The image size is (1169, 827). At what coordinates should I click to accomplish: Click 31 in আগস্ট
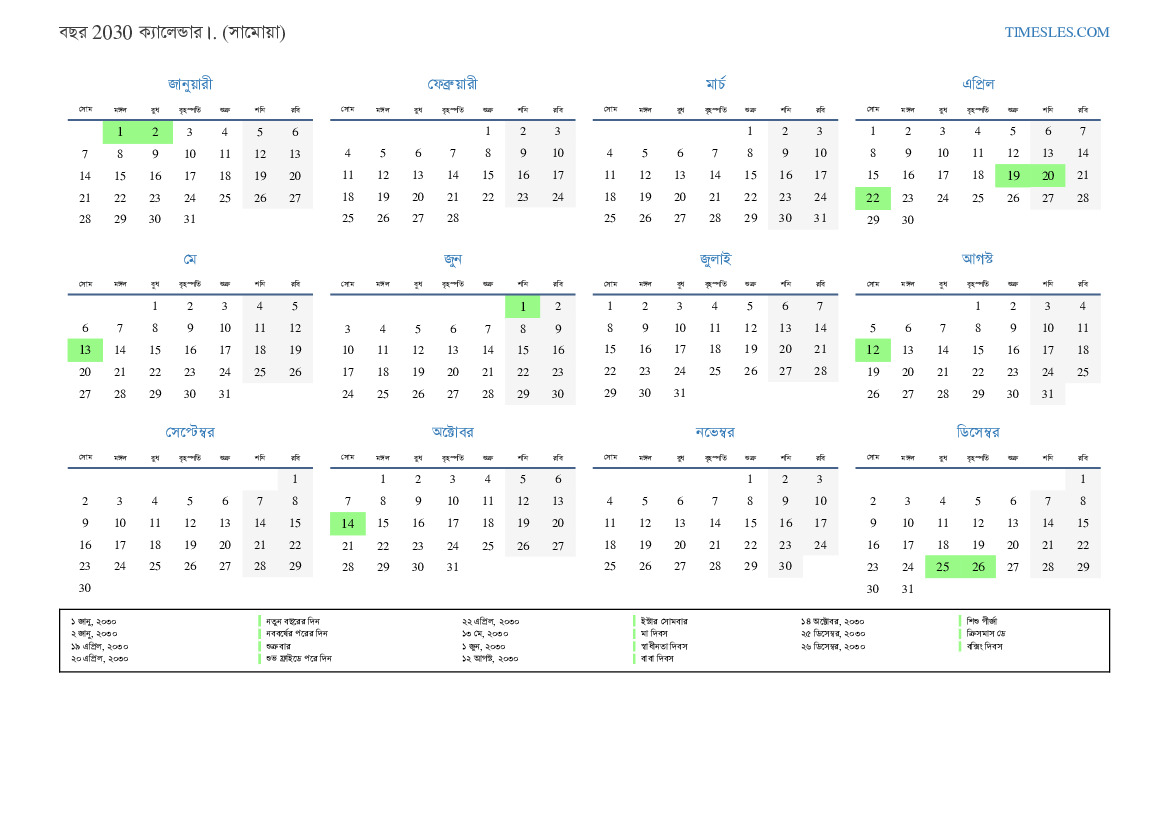1048,394
